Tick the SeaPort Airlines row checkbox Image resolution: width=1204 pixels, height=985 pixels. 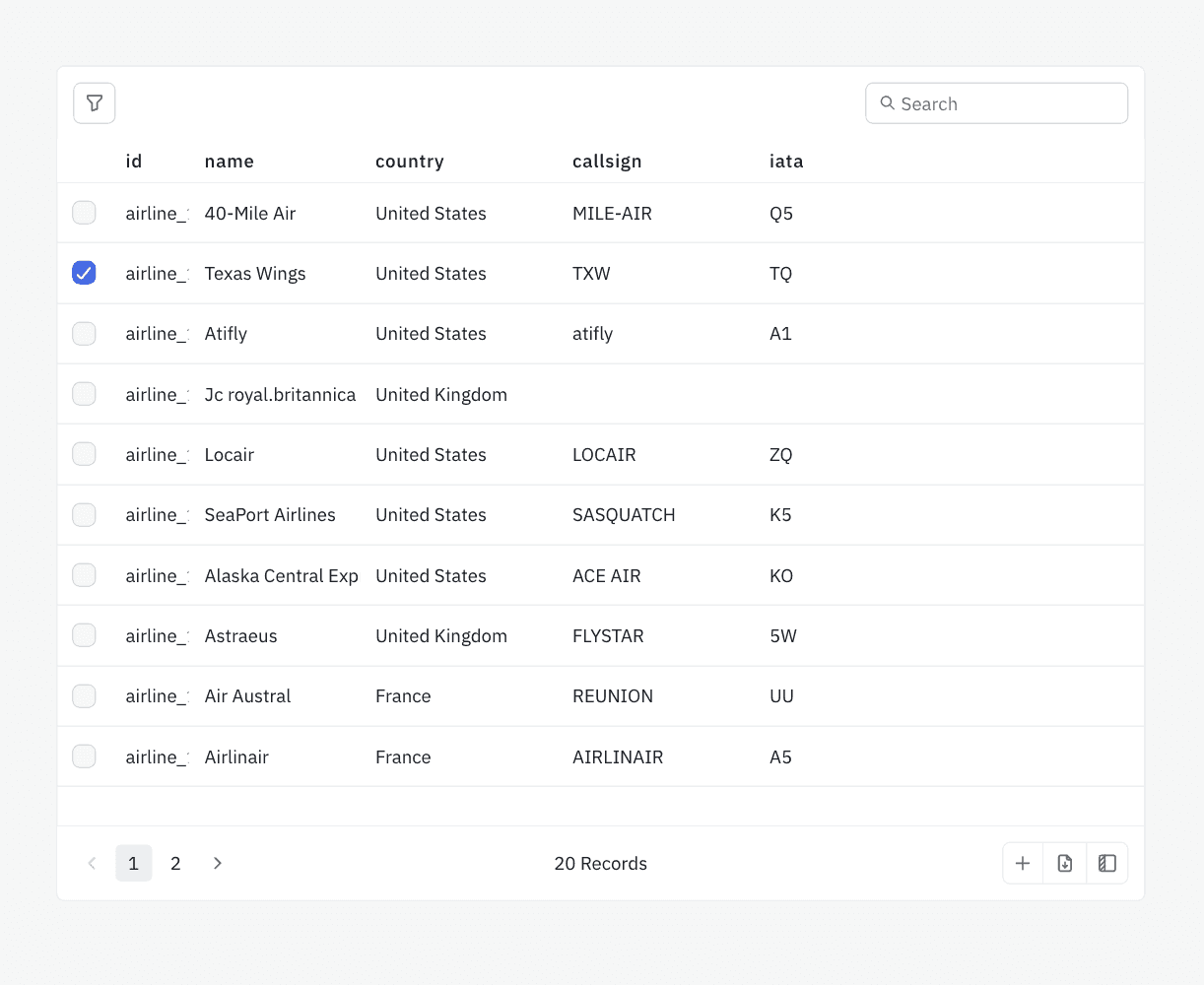(85, 515)
